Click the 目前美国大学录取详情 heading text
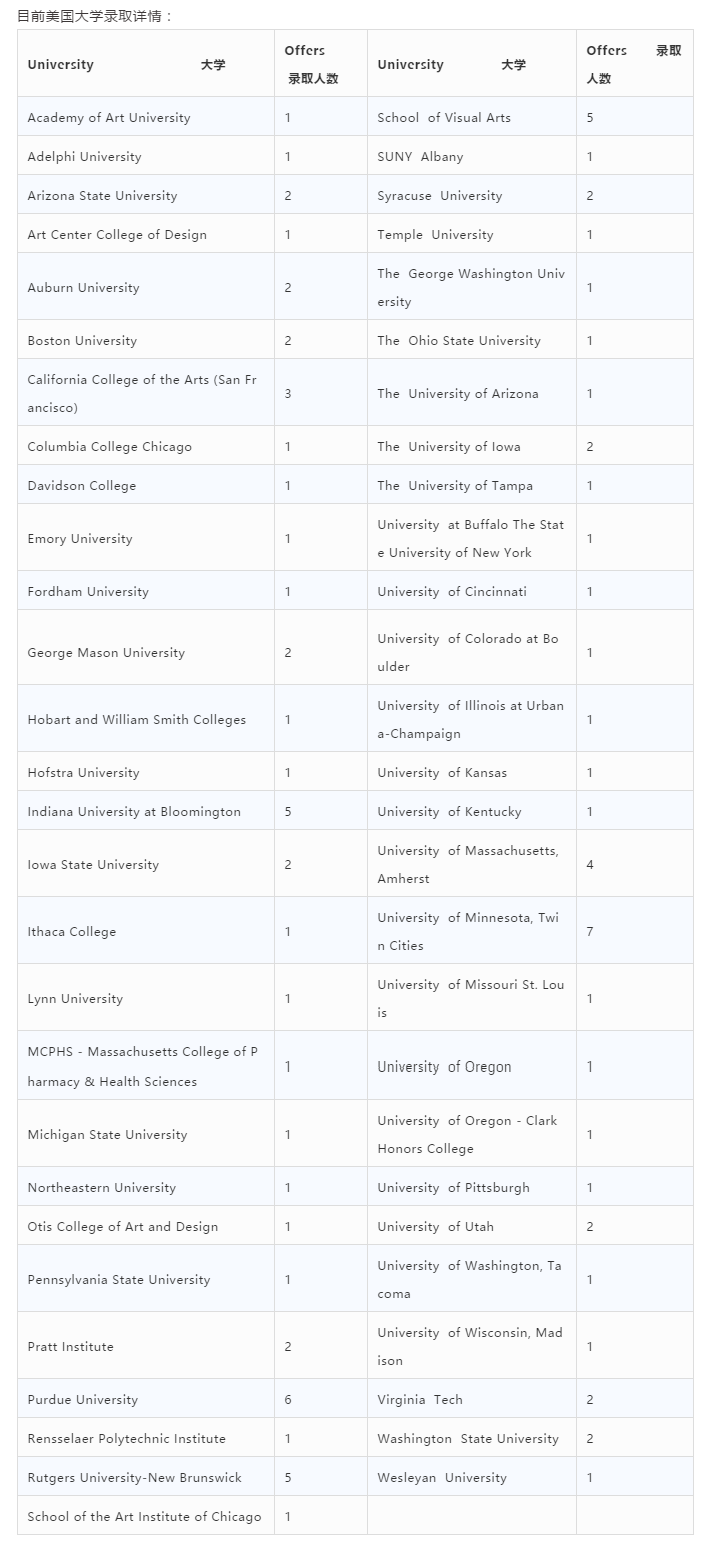 96,15
